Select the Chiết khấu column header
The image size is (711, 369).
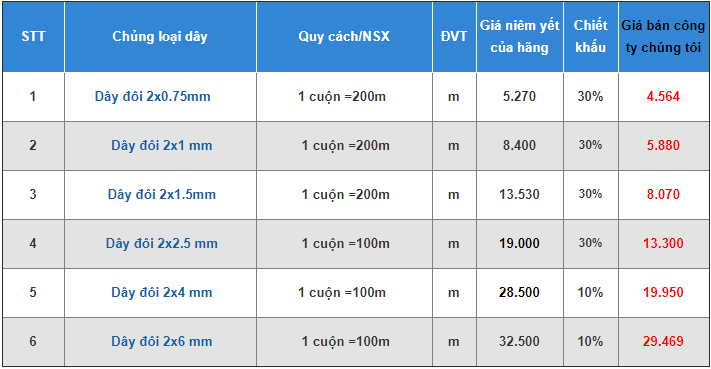590,36
